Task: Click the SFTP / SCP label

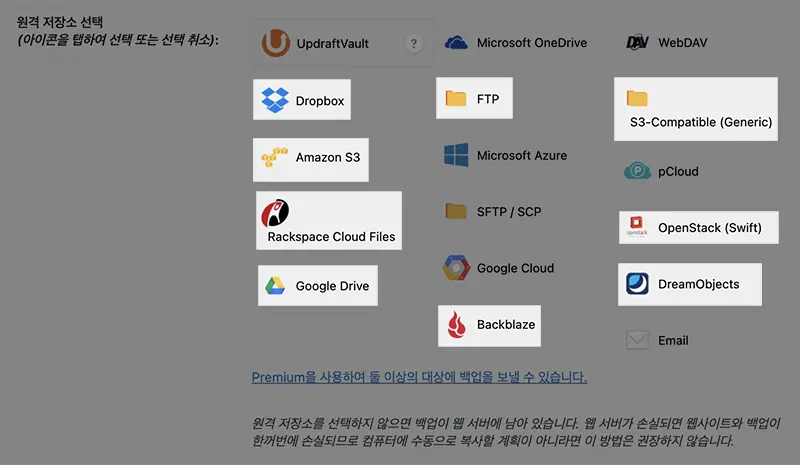Action: (509, 212)
